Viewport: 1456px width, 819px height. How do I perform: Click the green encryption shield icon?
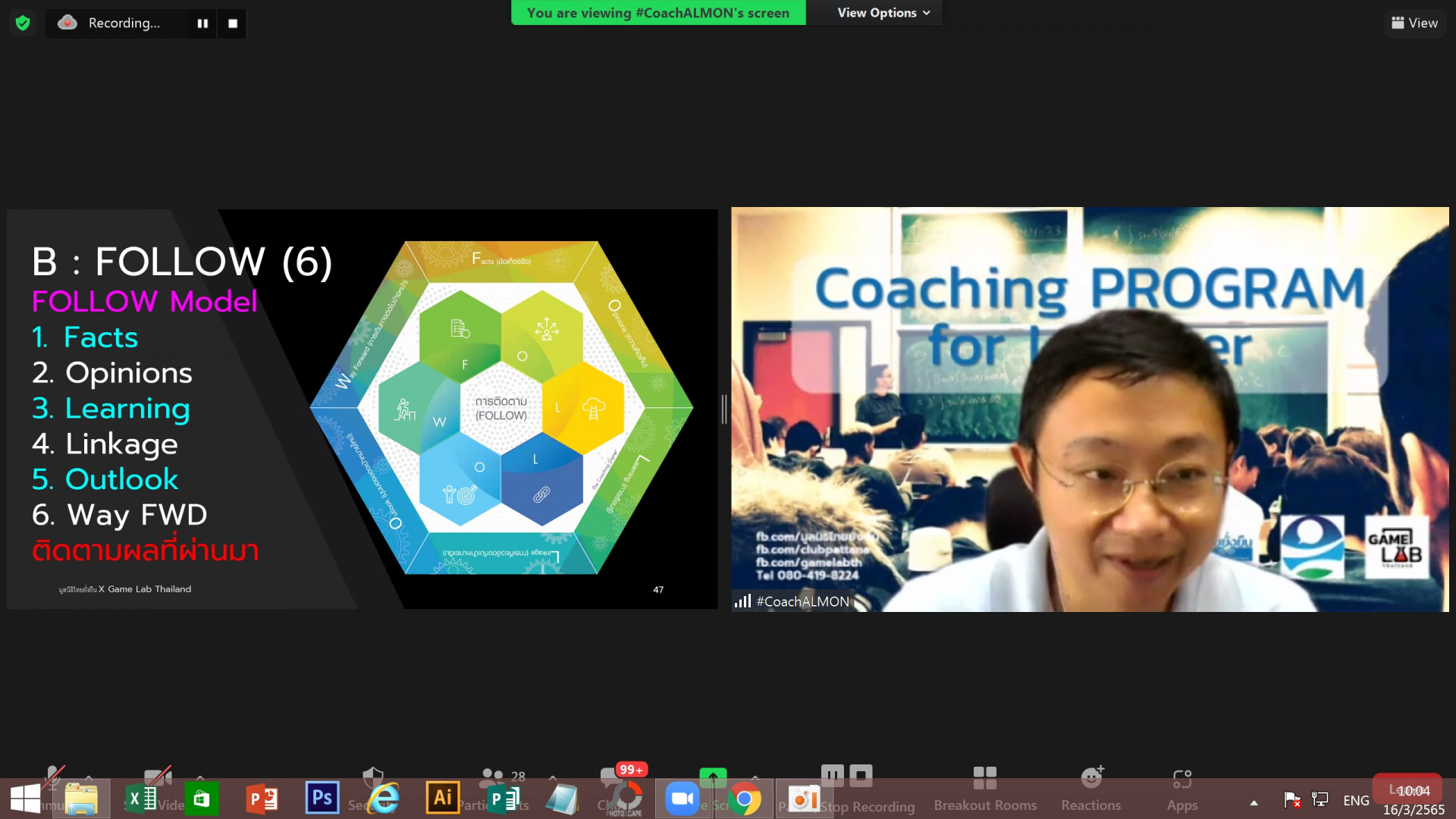click(x=23, y=23)
